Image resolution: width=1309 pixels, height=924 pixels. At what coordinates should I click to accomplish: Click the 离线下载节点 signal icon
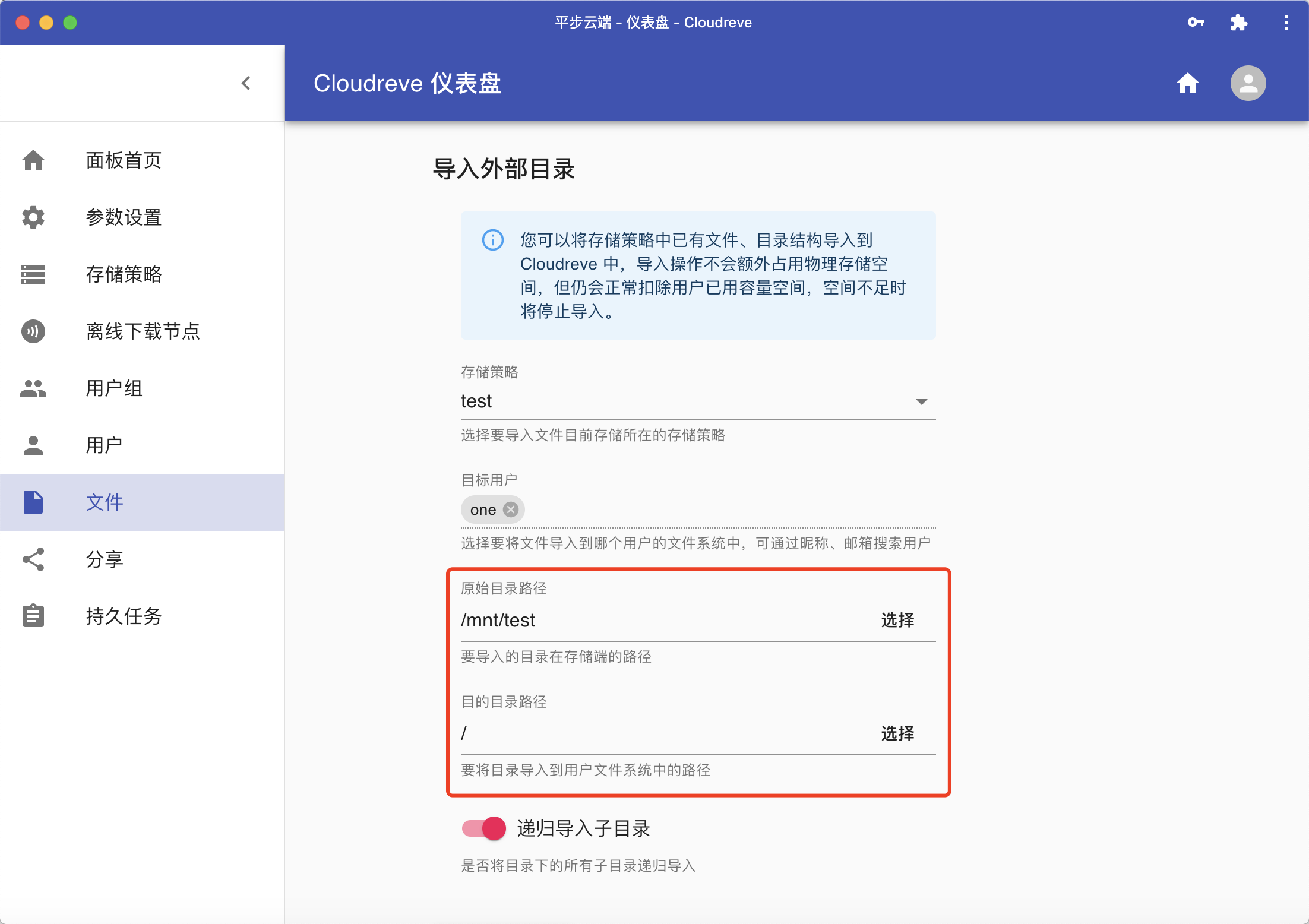33,331
